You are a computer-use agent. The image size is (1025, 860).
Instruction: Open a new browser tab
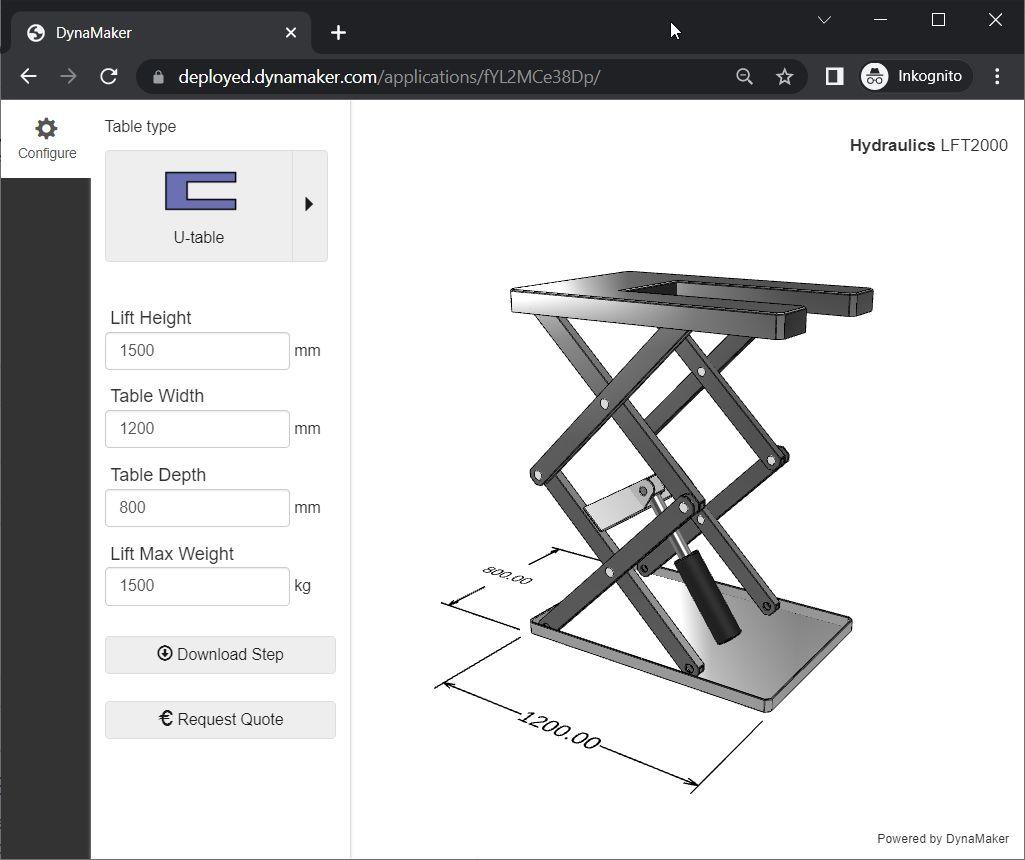[x=338, y=33]
